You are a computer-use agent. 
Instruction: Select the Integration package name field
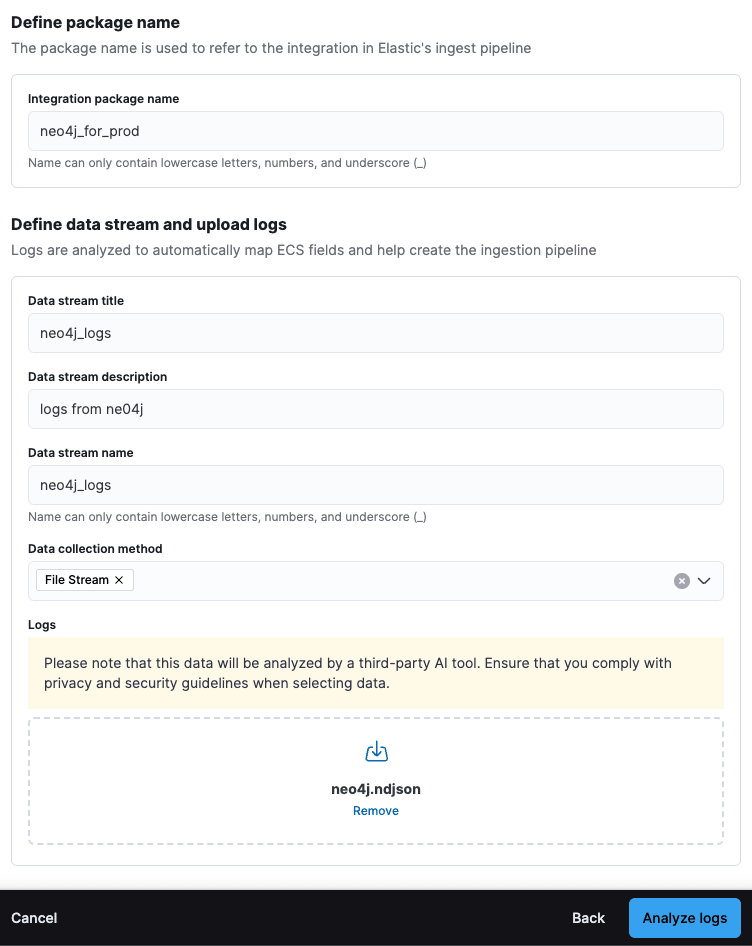point(376,130)
